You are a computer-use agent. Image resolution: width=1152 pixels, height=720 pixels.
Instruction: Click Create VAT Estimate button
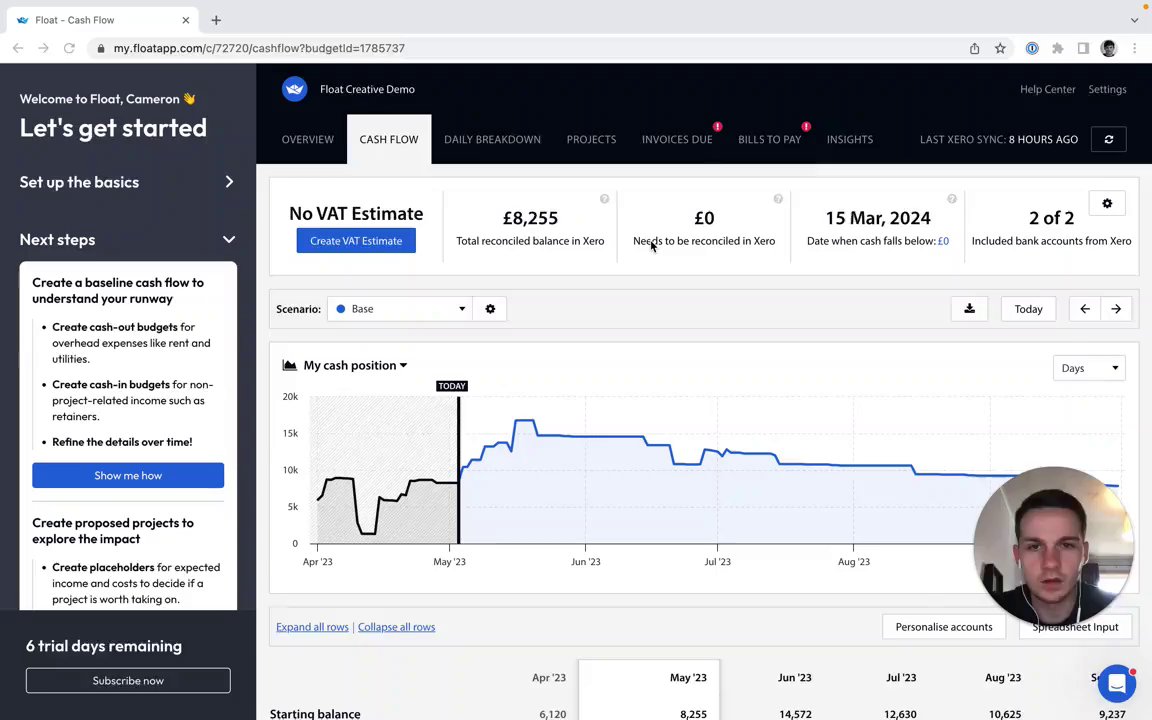coord(356,241)
